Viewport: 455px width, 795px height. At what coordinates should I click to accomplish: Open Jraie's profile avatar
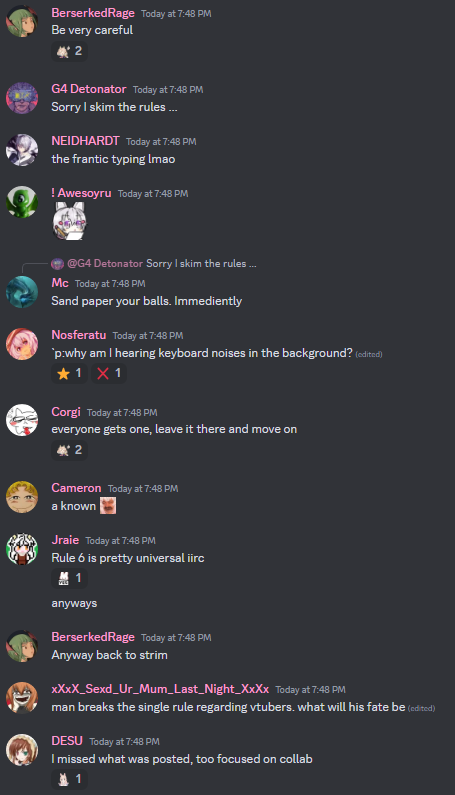(22, 549)
